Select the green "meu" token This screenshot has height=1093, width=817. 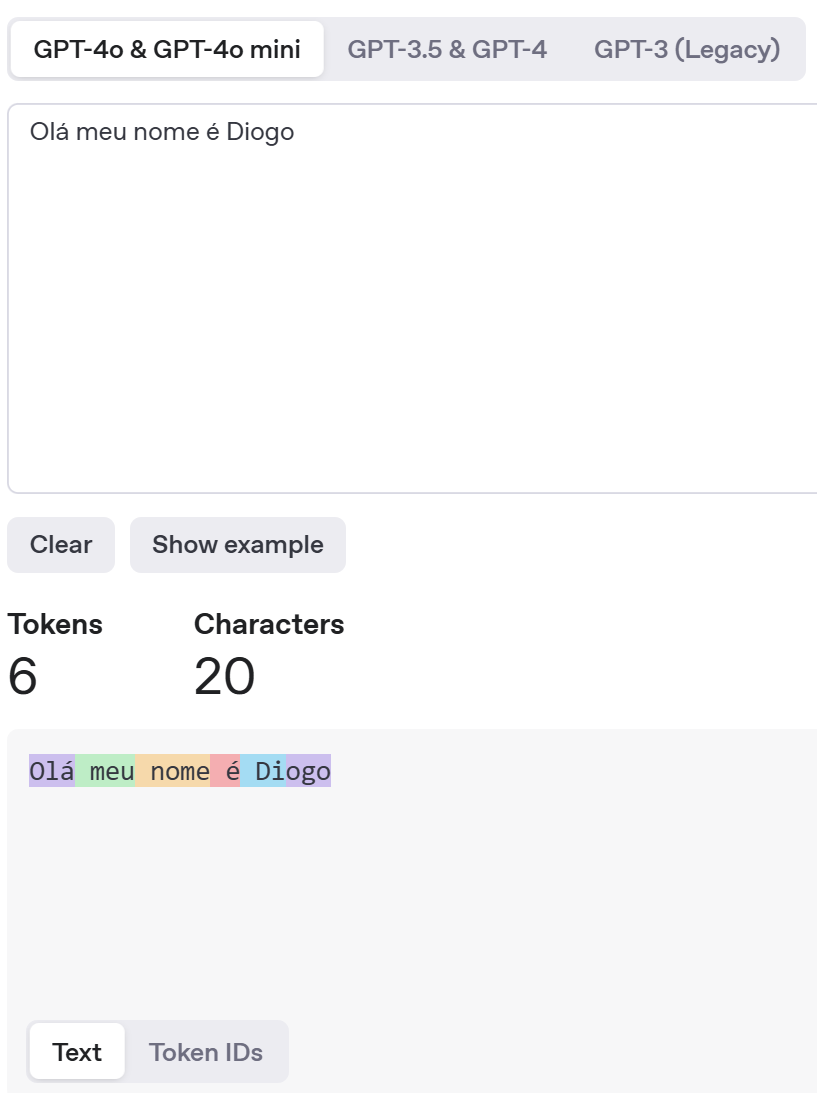[x=106, y=772]
